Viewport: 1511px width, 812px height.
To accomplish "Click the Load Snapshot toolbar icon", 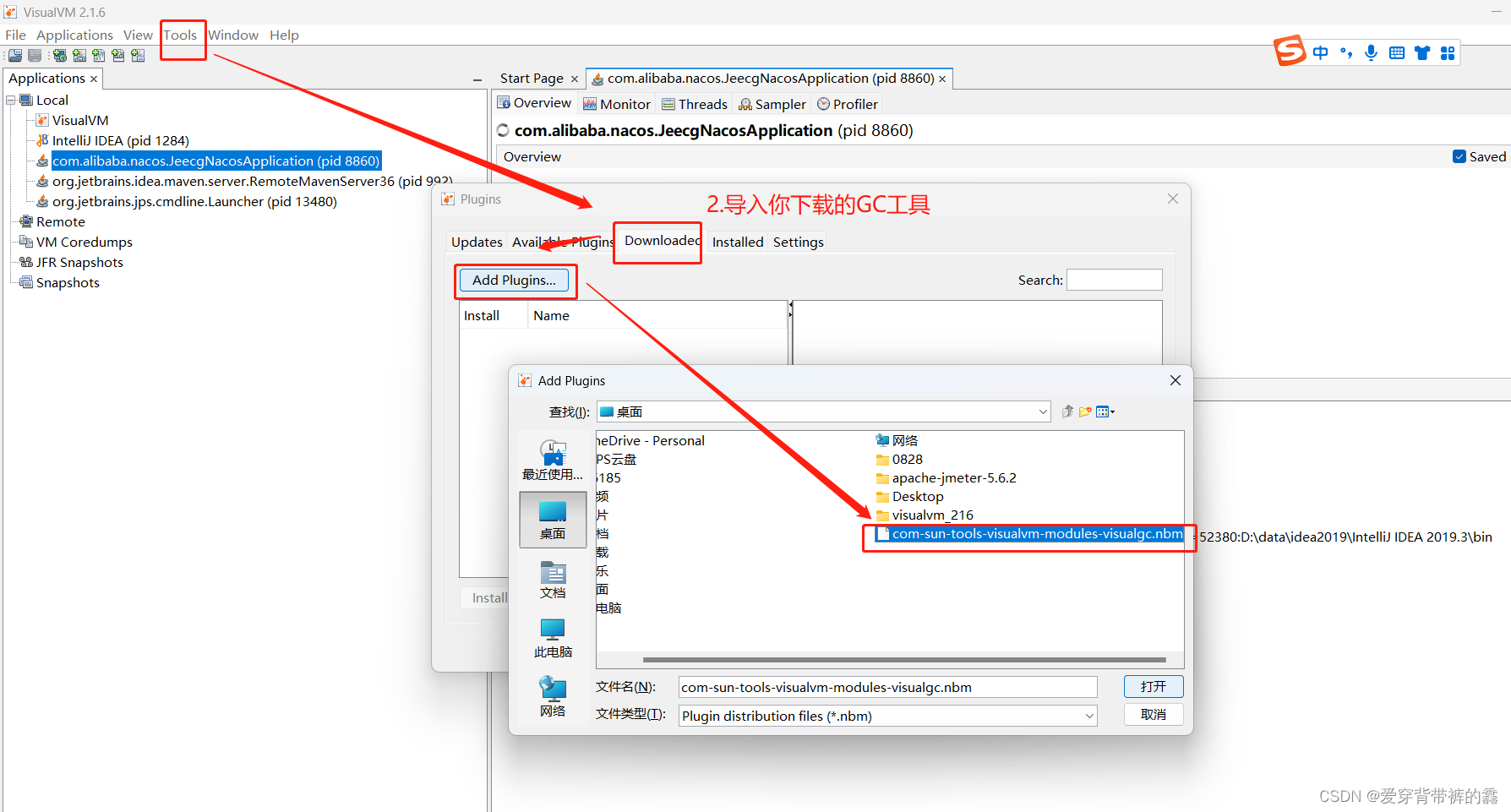I will (x=15, y=56).
